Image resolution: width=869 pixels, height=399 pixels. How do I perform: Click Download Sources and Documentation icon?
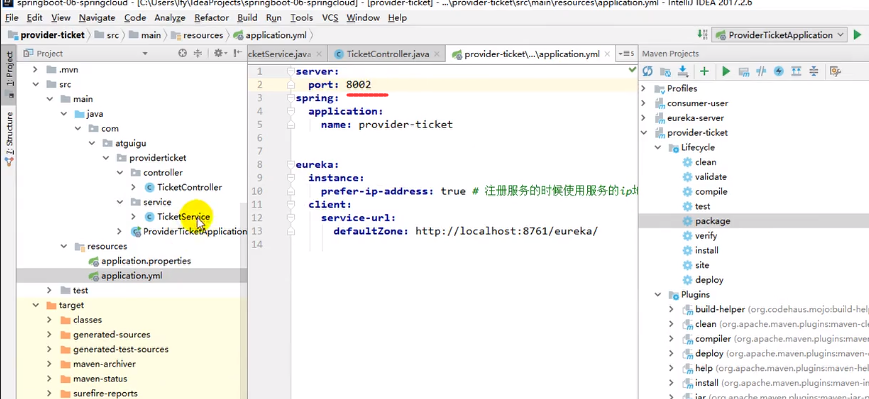pos(683,71)
